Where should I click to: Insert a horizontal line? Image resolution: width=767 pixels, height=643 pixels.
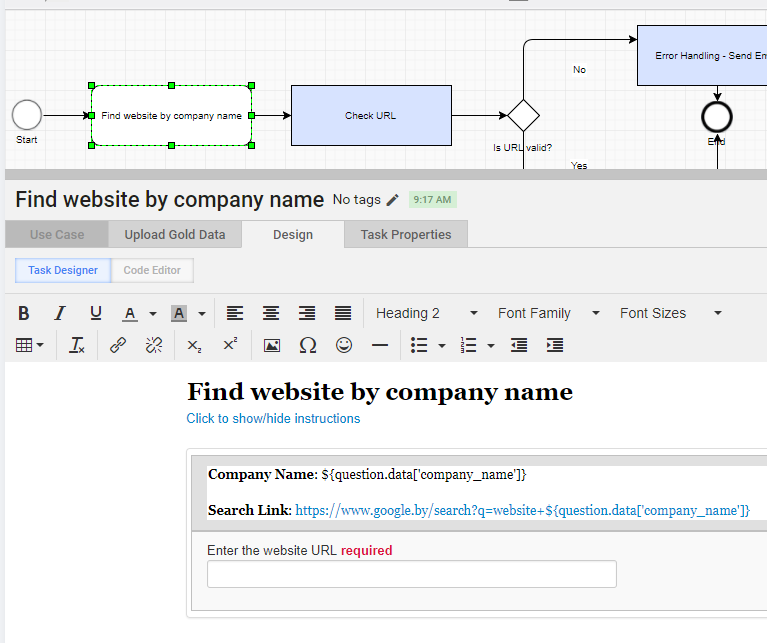click(x=380, y=345)
